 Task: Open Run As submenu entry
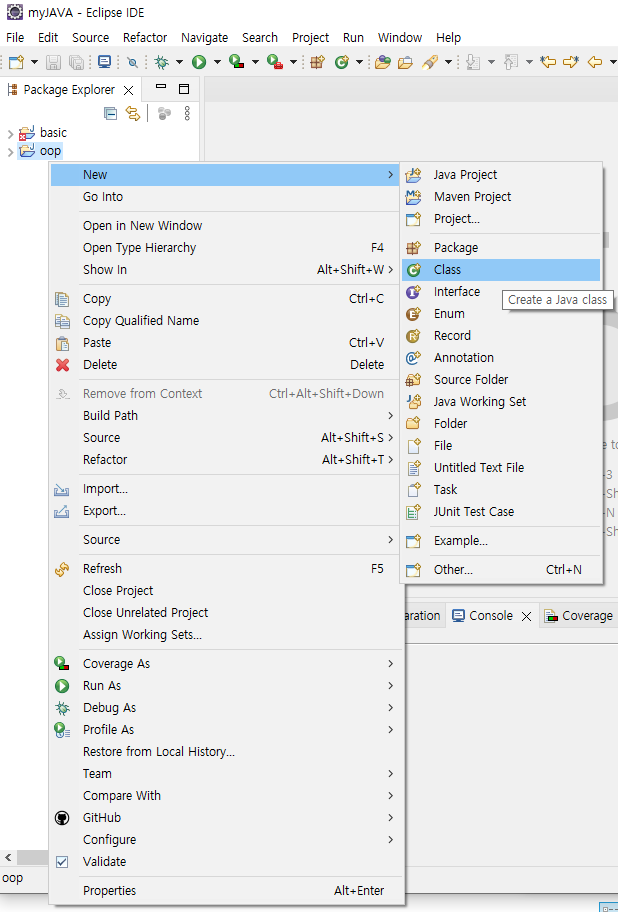(226, 686)
